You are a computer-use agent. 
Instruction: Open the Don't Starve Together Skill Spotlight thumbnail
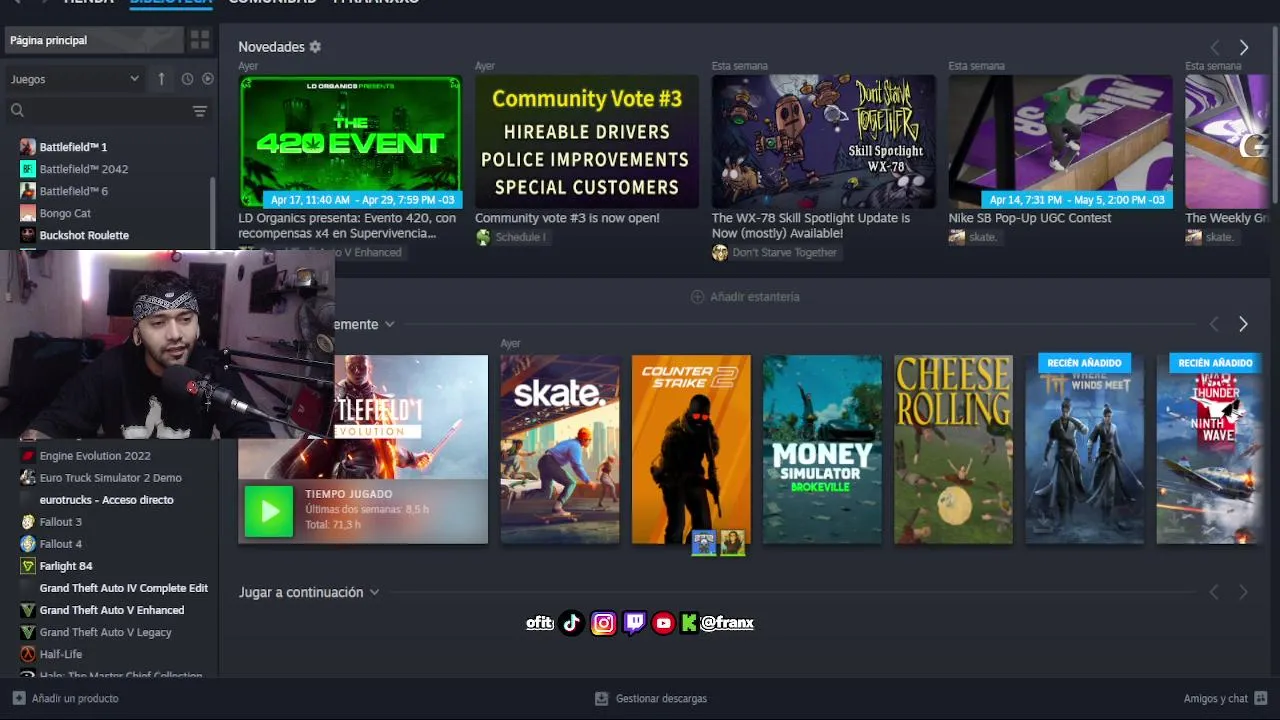click(824, 141)
